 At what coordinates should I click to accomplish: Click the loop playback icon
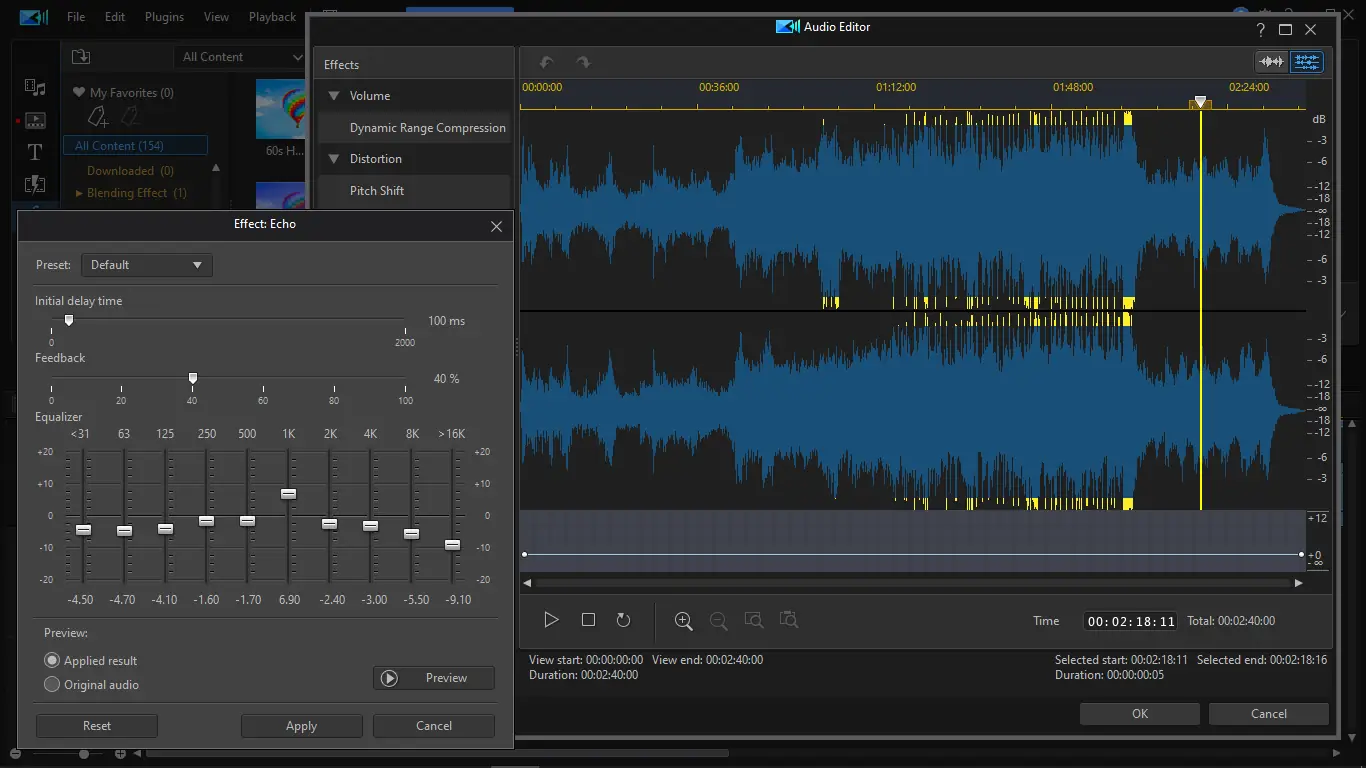[x=623, y=620]
